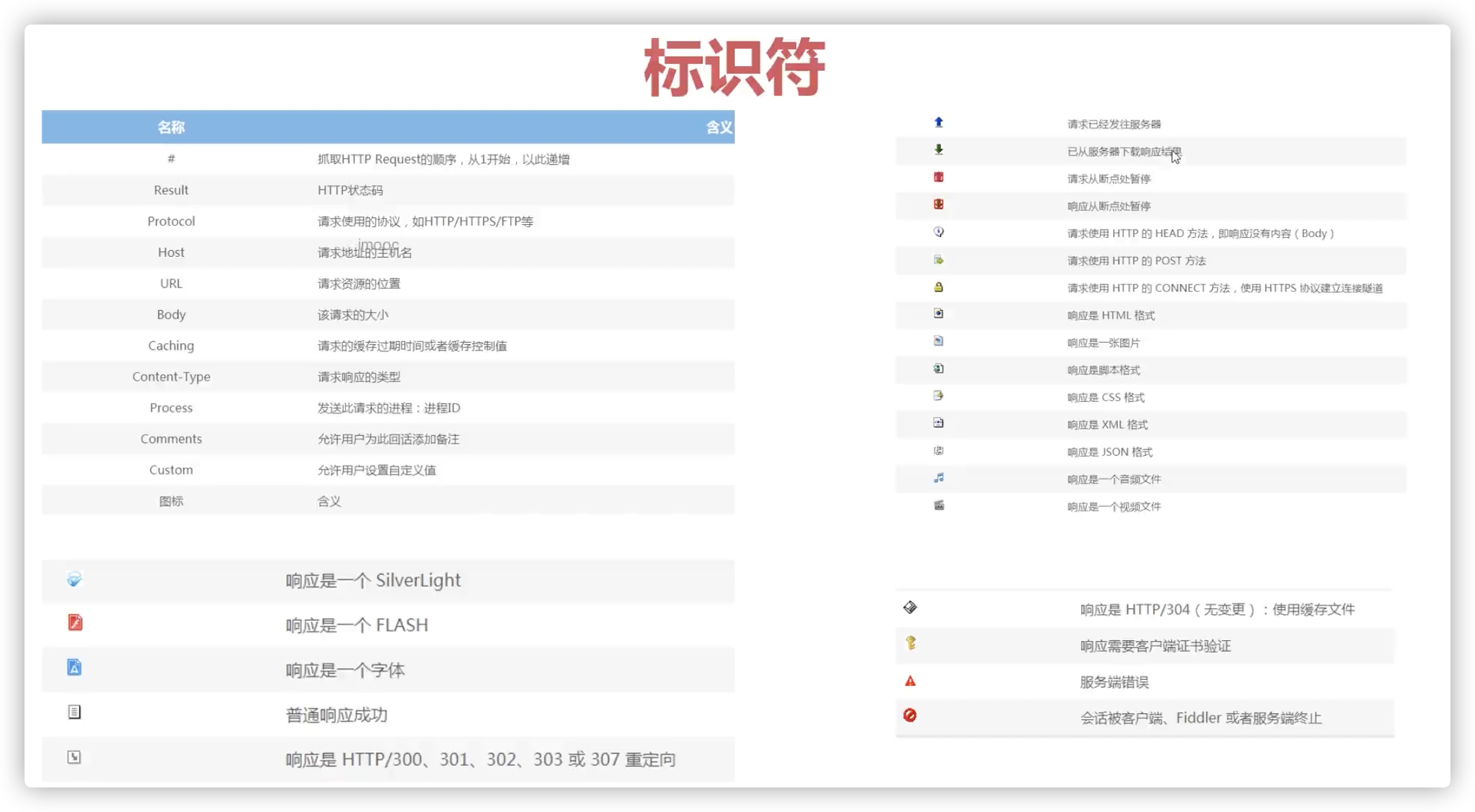Screen dimensions: 1475x812
Task: Click the Content-Type row name
Action: (x=171, y=377)
